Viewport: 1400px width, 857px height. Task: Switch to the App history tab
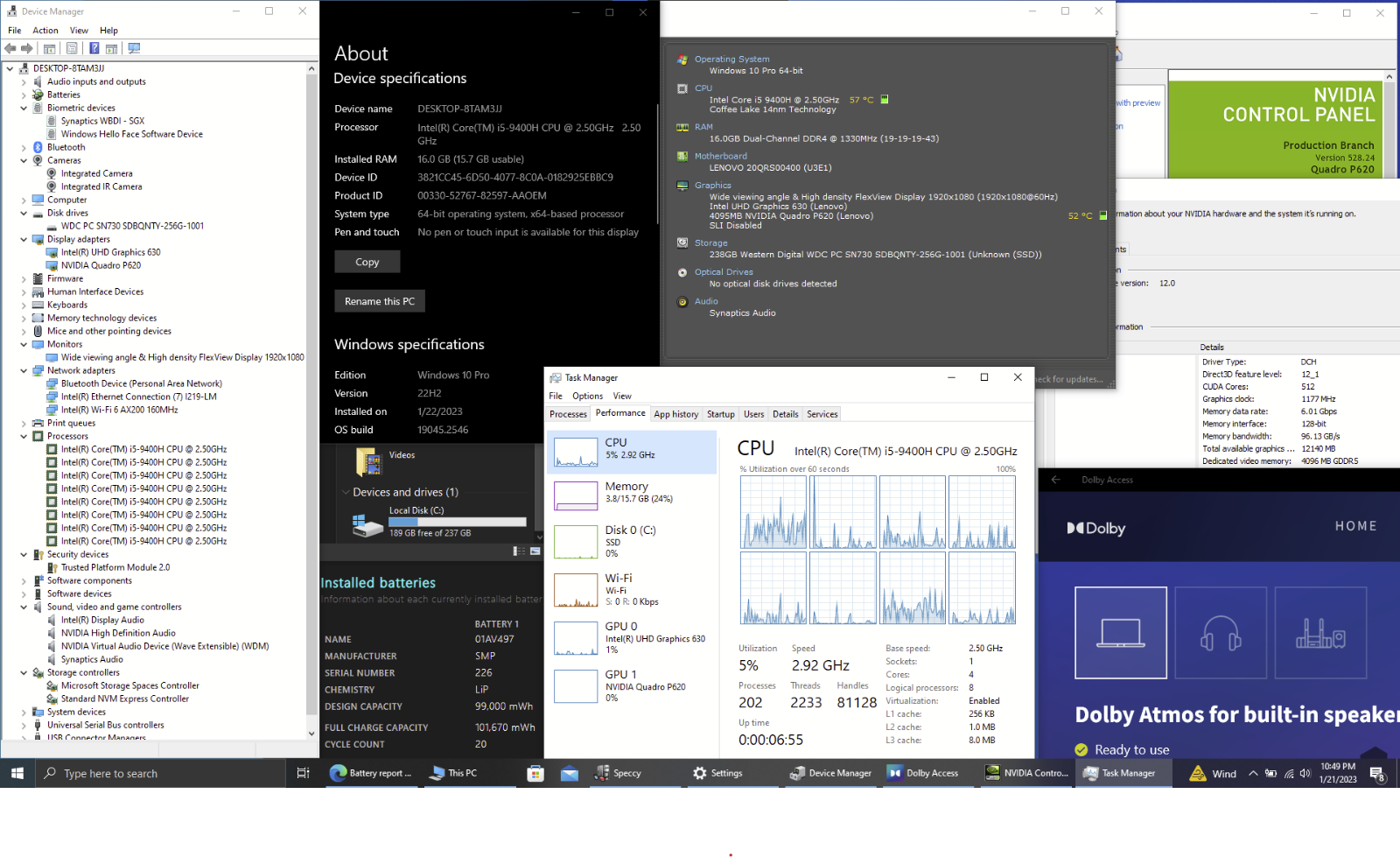[x=676, y=414]
